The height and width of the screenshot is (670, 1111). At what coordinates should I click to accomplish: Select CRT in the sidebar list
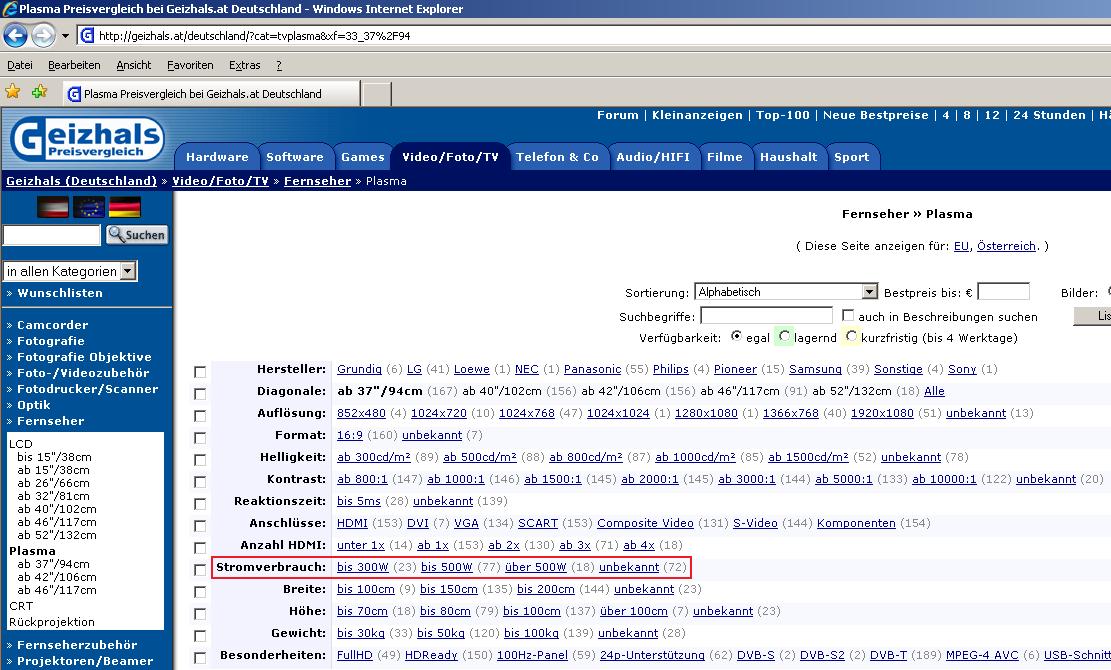pyautogui.click(x=21, y=606)
